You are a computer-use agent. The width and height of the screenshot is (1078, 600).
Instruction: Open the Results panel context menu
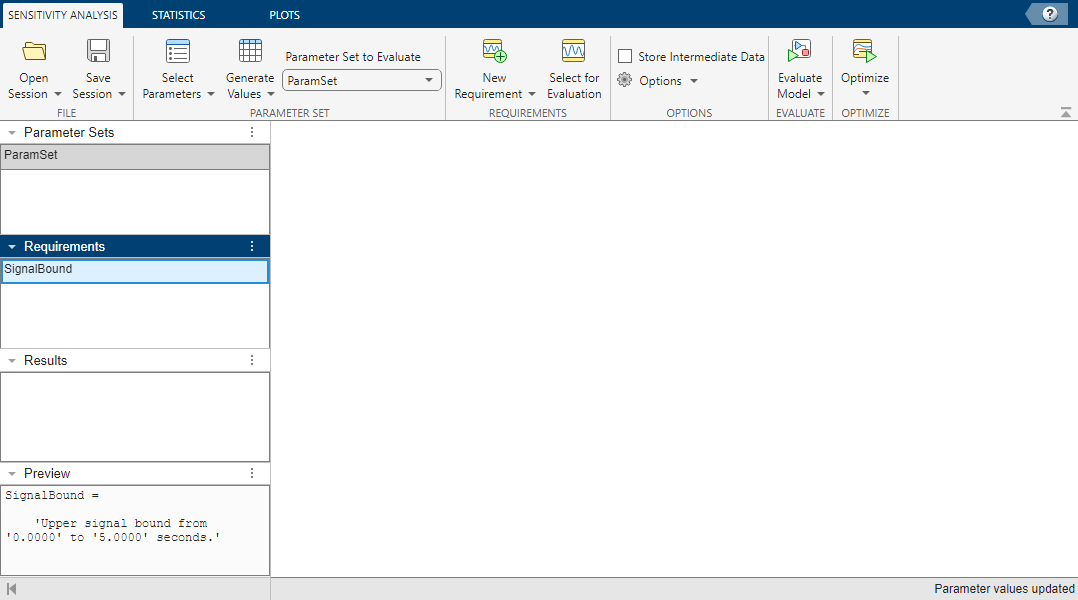(x=252, y=360)
